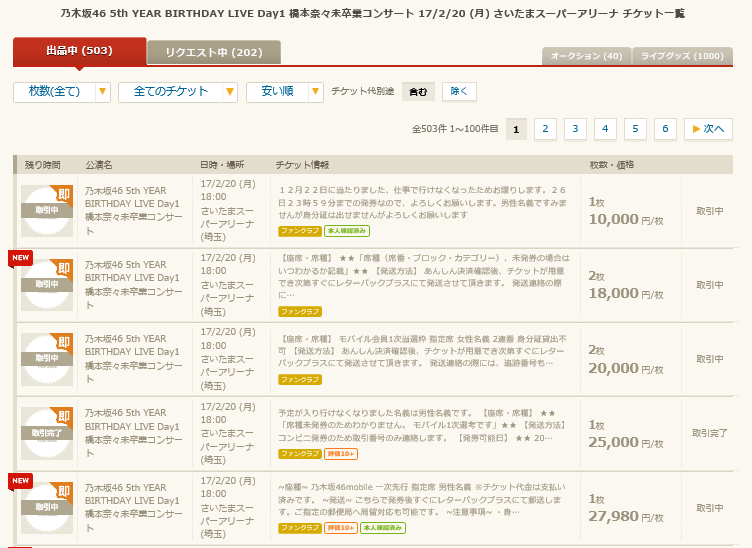Click the page heading 乃木坂46 5th YEAR チケット一覧
Viewport: 752px width, 548px height.
(x=373, y=13)
